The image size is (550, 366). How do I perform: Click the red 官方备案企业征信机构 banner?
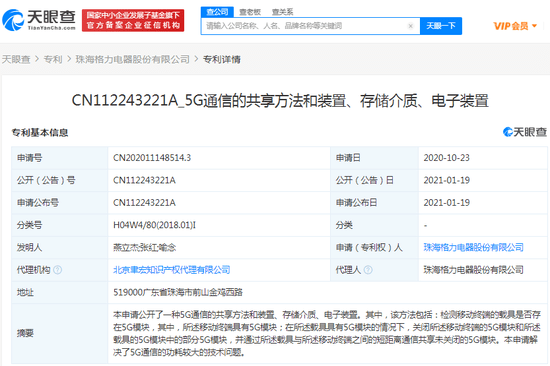click(133, 20)
